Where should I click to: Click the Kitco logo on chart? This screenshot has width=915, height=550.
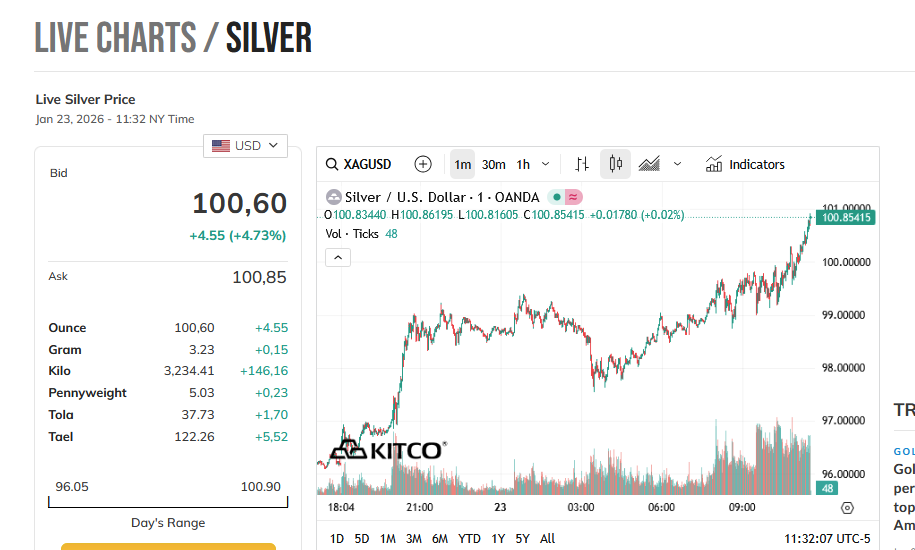pyautogui.click(x=387, y=451)
